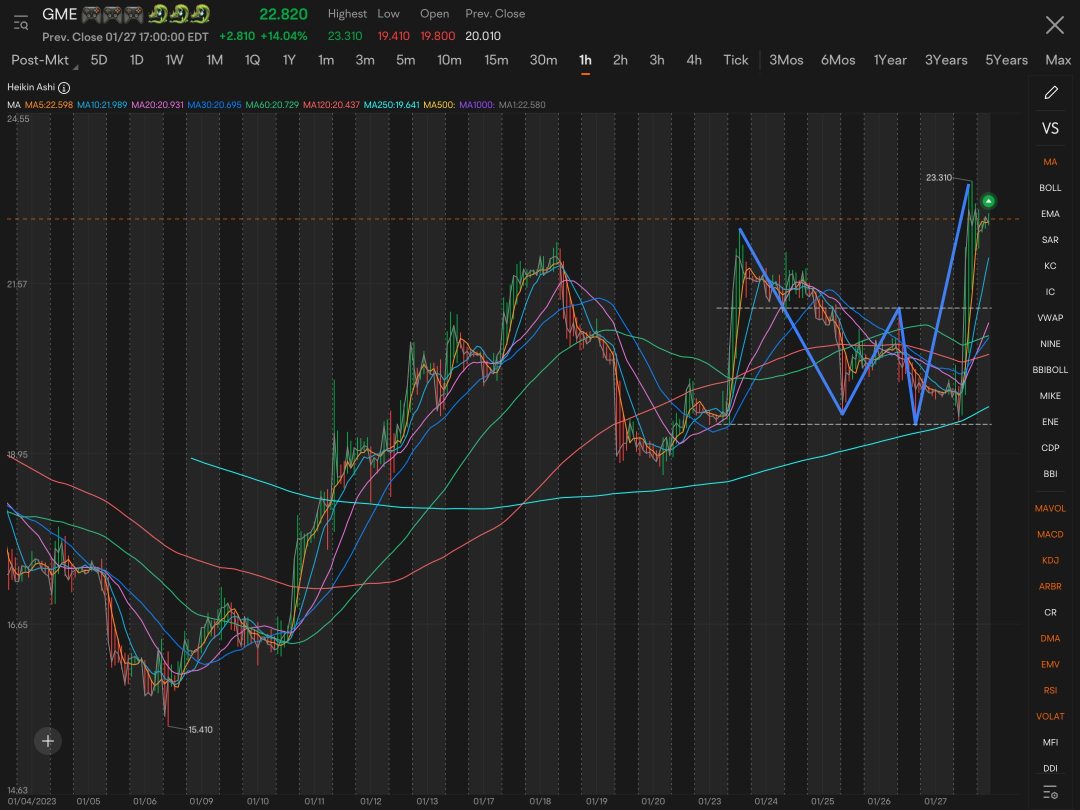Toggle the BOLL indicator
The width and height of the screenshot is (1080, 810).
1050,187
